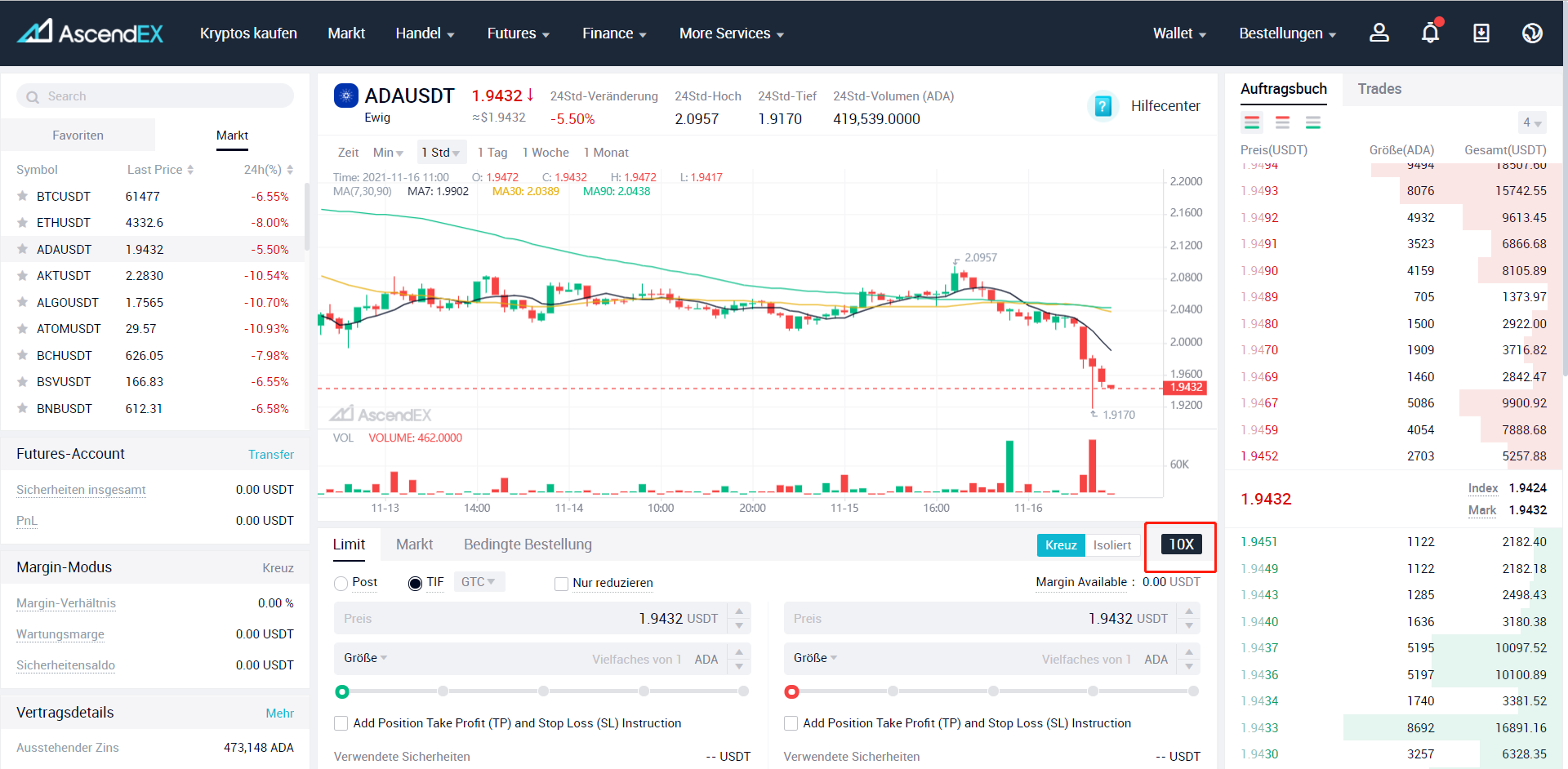Screen dimensions: 1568x769
Task: Toggle favorite star for BNBUSDT
Action: 23,408
